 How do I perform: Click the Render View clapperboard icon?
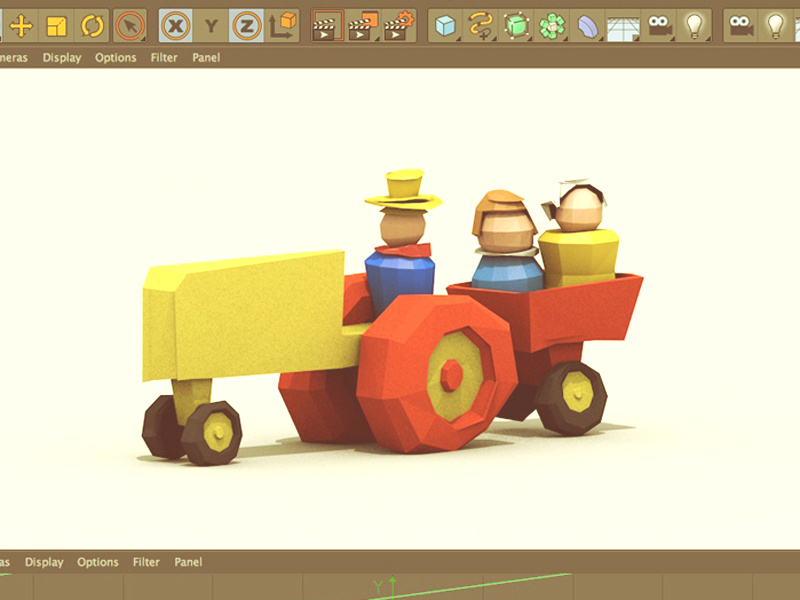click(x=327, y=26)
